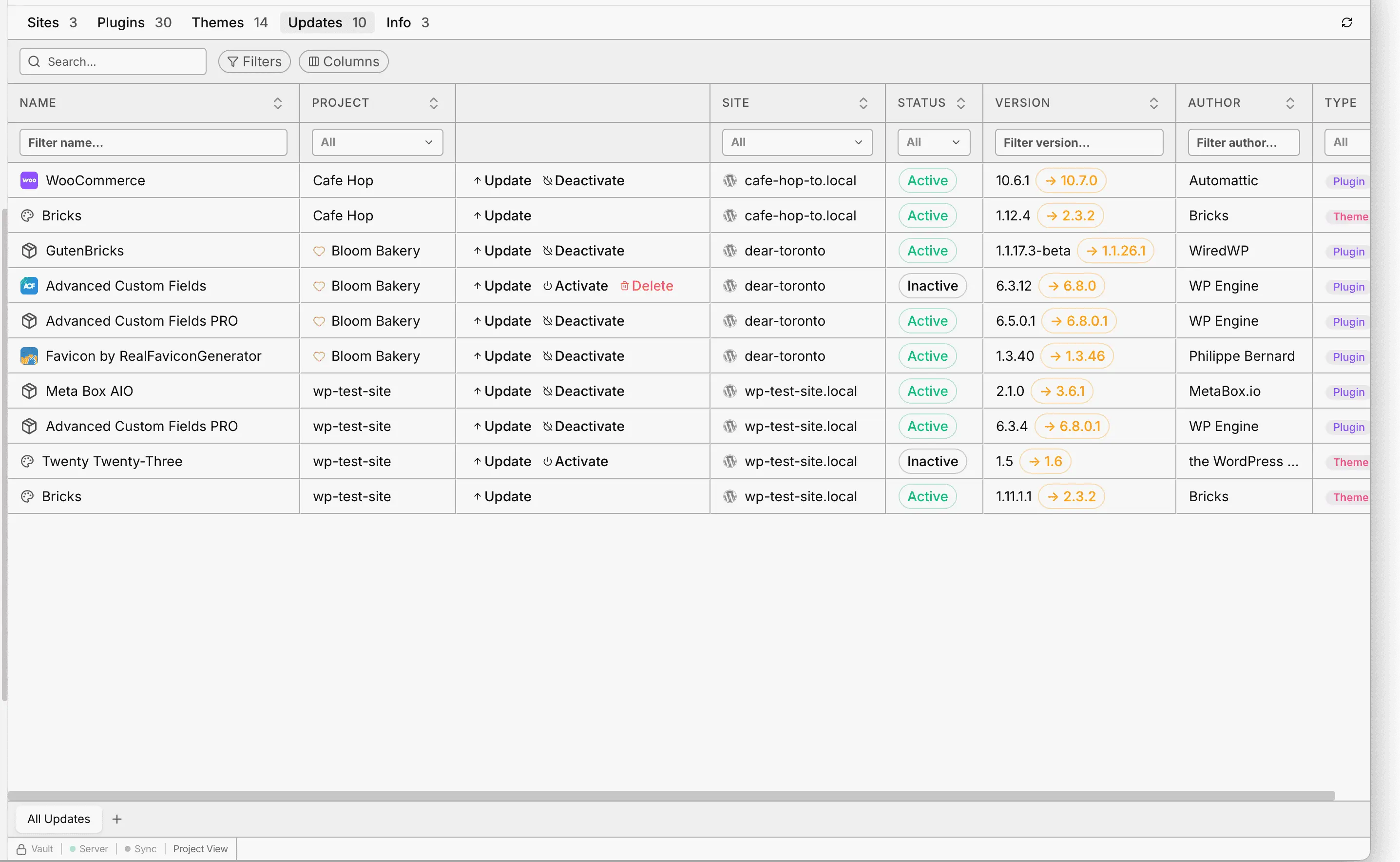Click the Theme type badge for Twenty Twenty-Three

[x=1350, y=462]
